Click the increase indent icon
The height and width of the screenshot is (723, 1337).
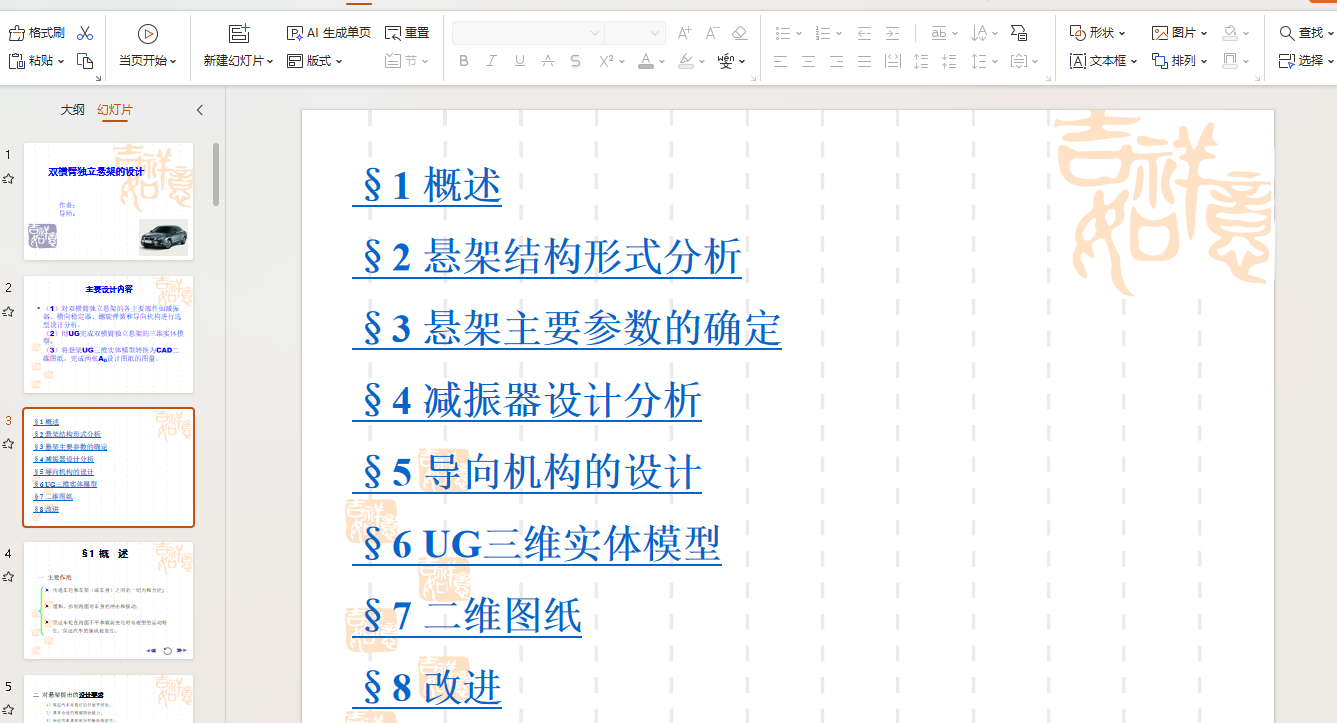tap(892, 33)
